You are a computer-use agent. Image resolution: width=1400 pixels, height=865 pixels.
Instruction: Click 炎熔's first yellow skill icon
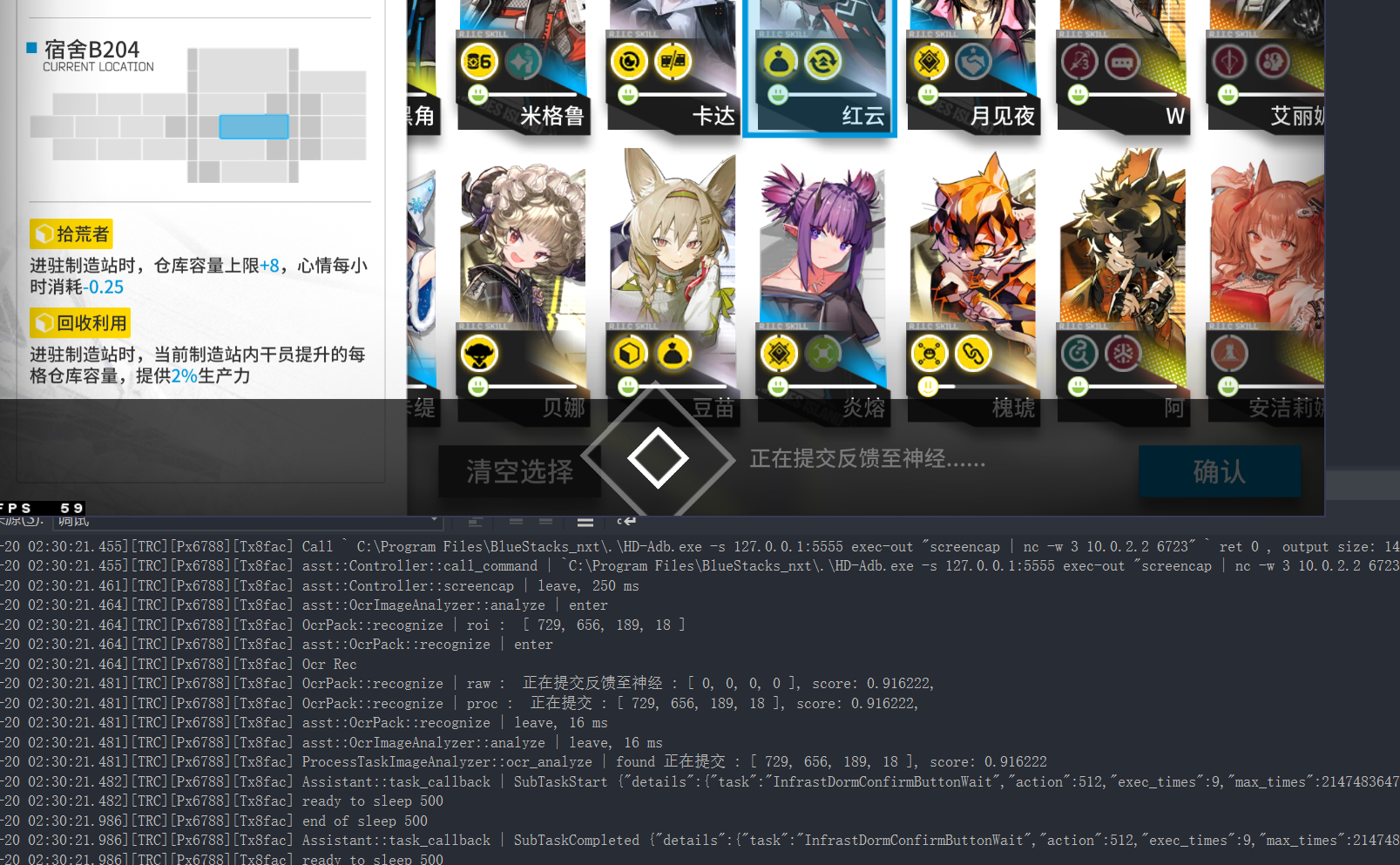779,354
